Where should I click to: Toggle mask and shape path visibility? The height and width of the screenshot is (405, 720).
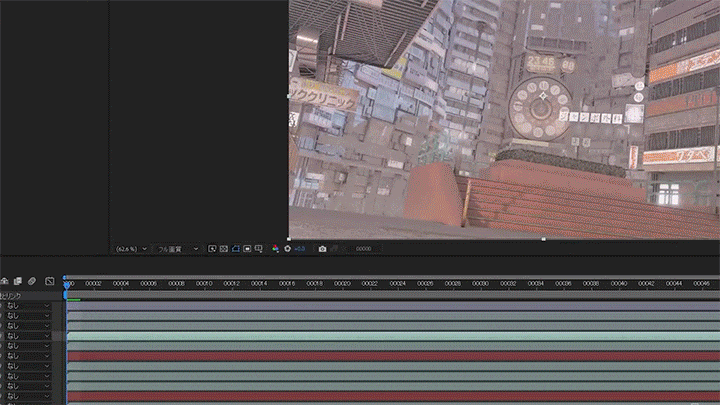coord(236,248)
